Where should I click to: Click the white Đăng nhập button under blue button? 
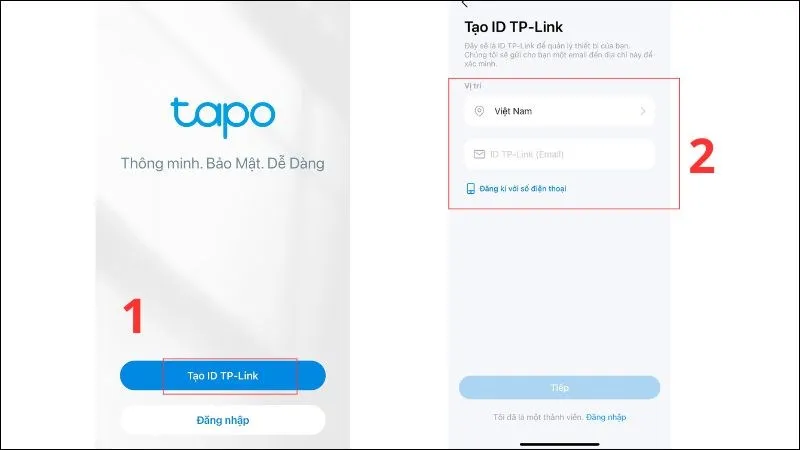[222, 420]
